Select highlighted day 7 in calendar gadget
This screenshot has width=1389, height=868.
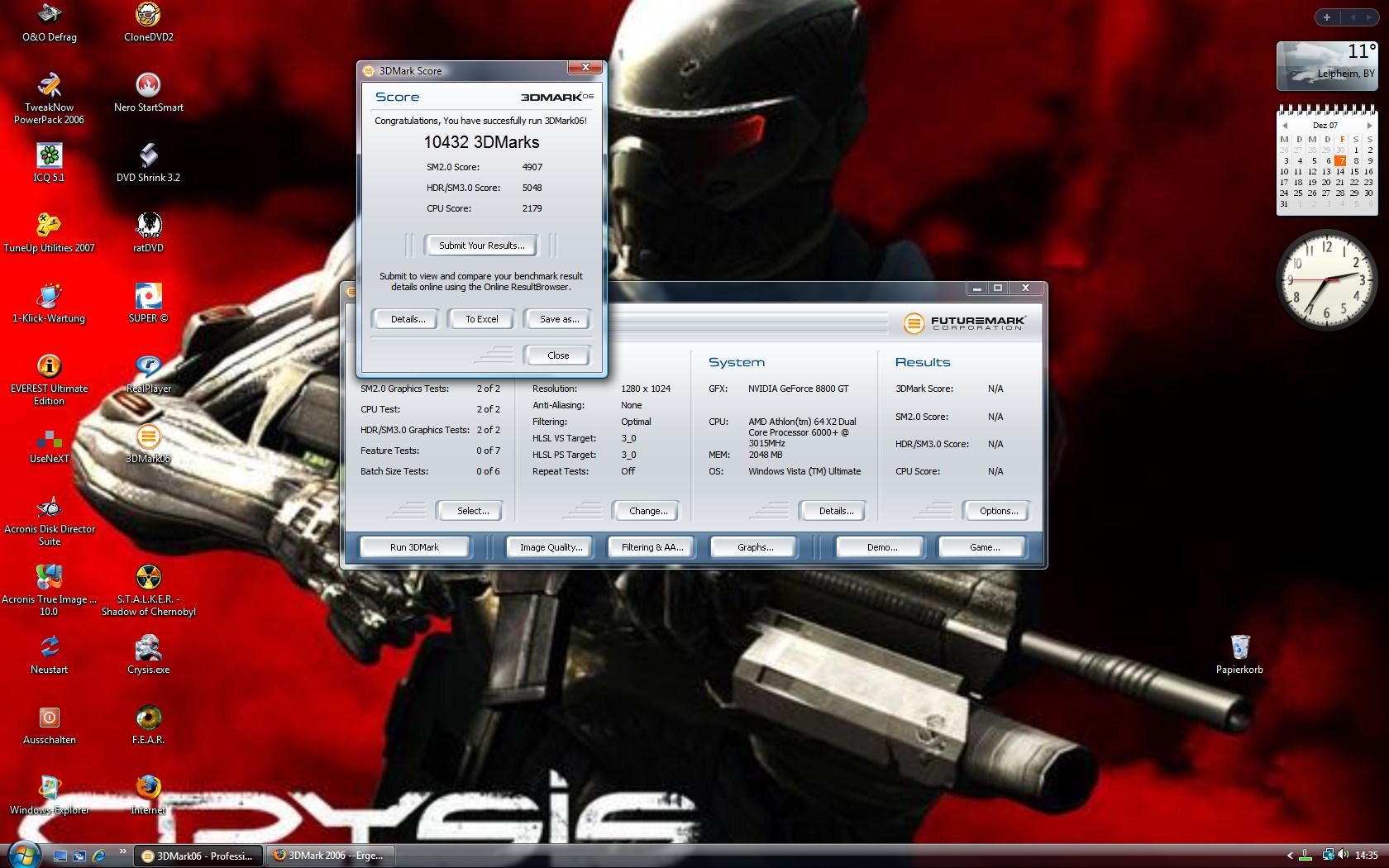click(1340, 161)
